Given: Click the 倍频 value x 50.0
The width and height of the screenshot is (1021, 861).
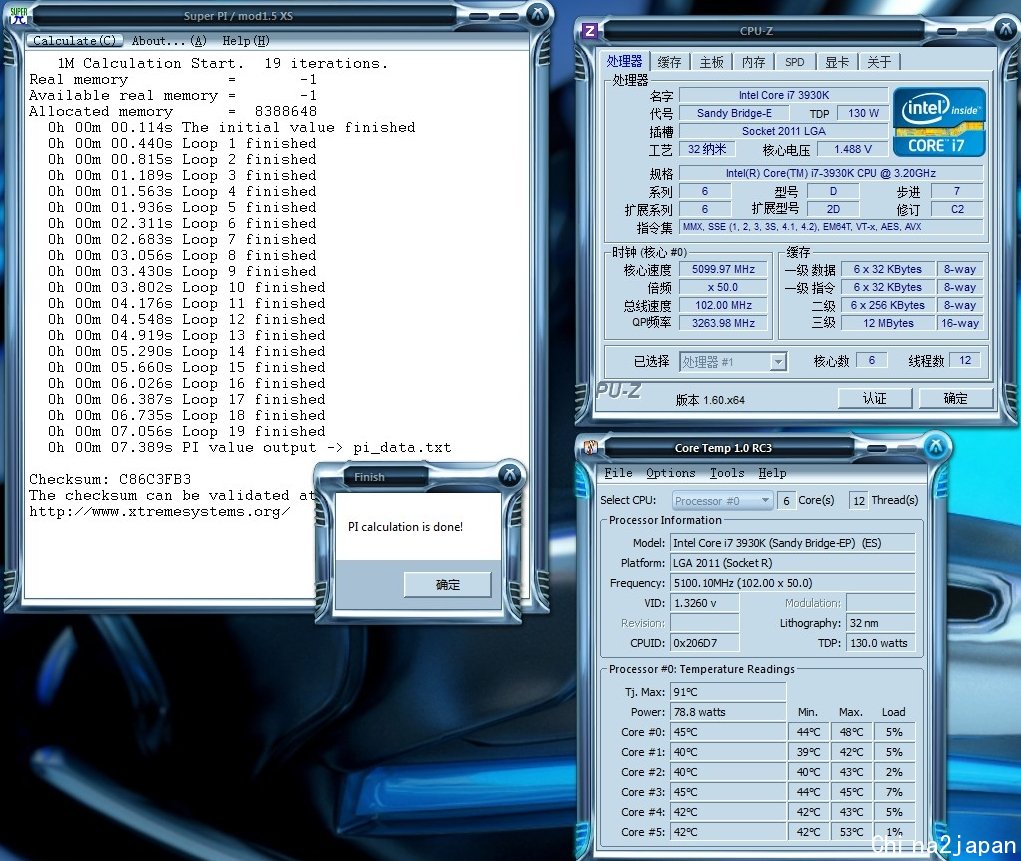Looking at the screenshot, I should [x=723, y=287].
